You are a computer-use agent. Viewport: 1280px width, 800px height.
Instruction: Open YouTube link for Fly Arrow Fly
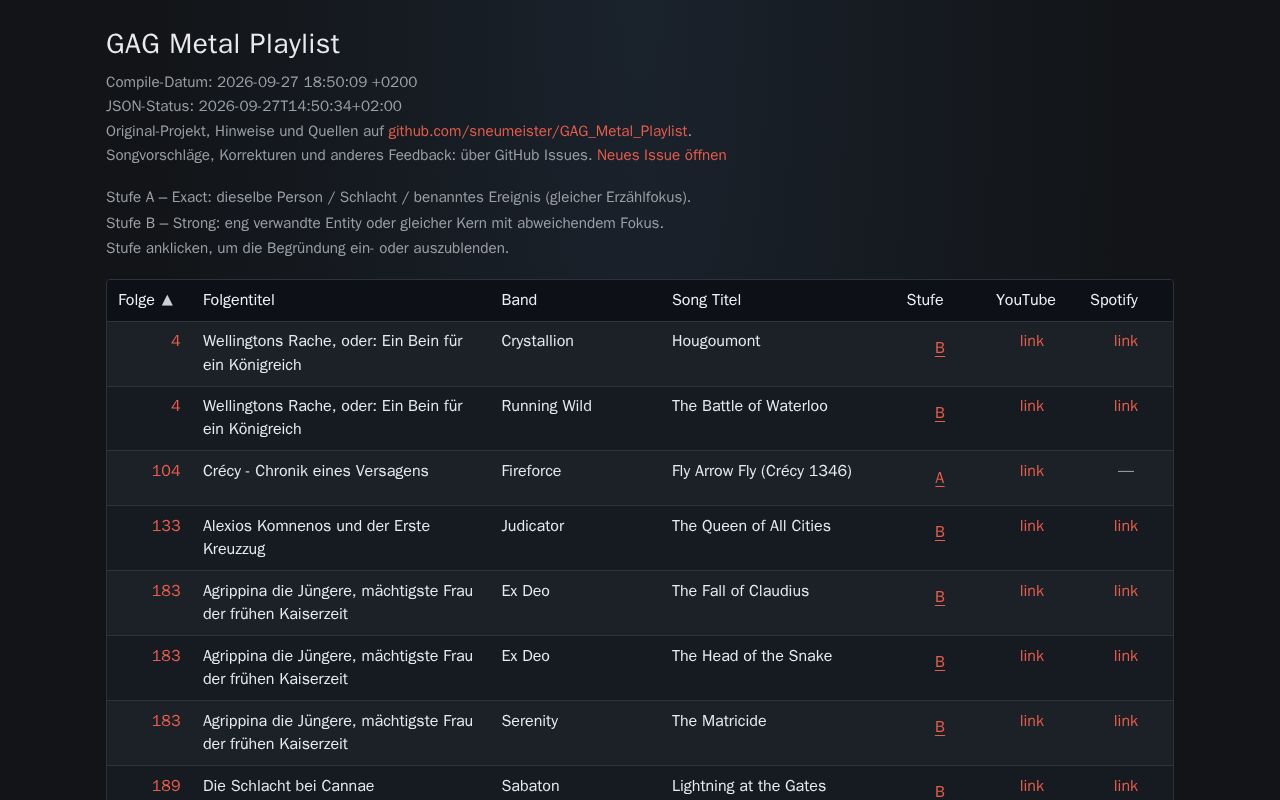[x=1032, y=471]
